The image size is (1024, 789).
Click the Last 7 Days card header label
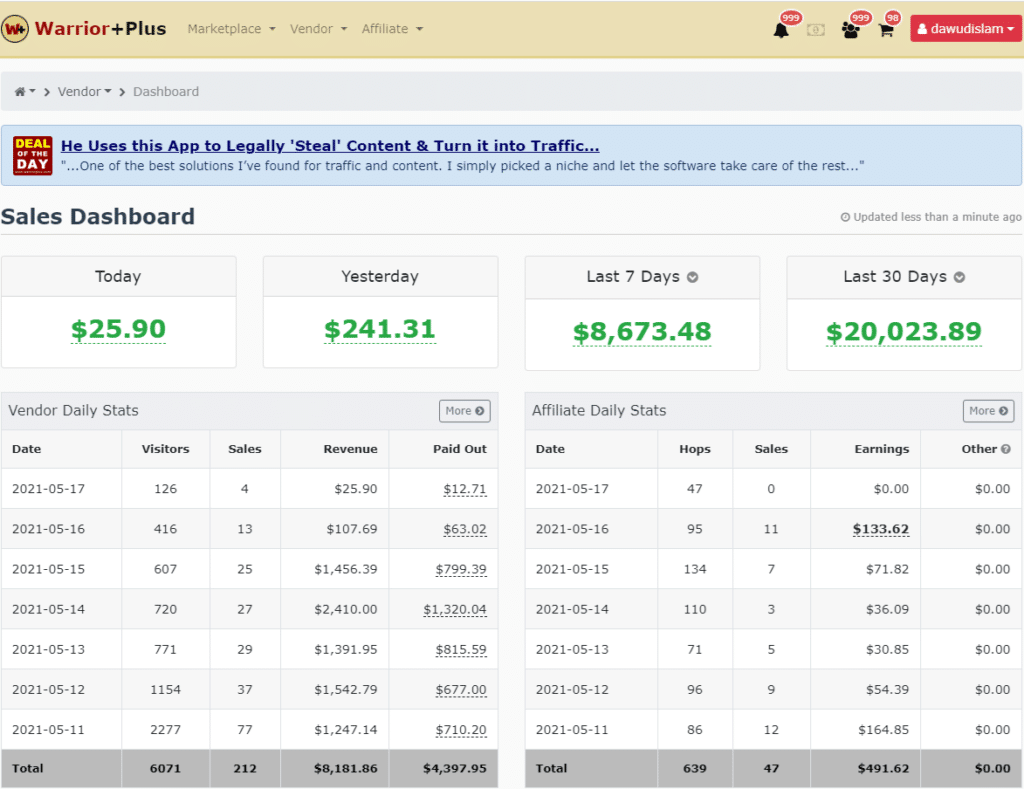[x=633, y=277]
